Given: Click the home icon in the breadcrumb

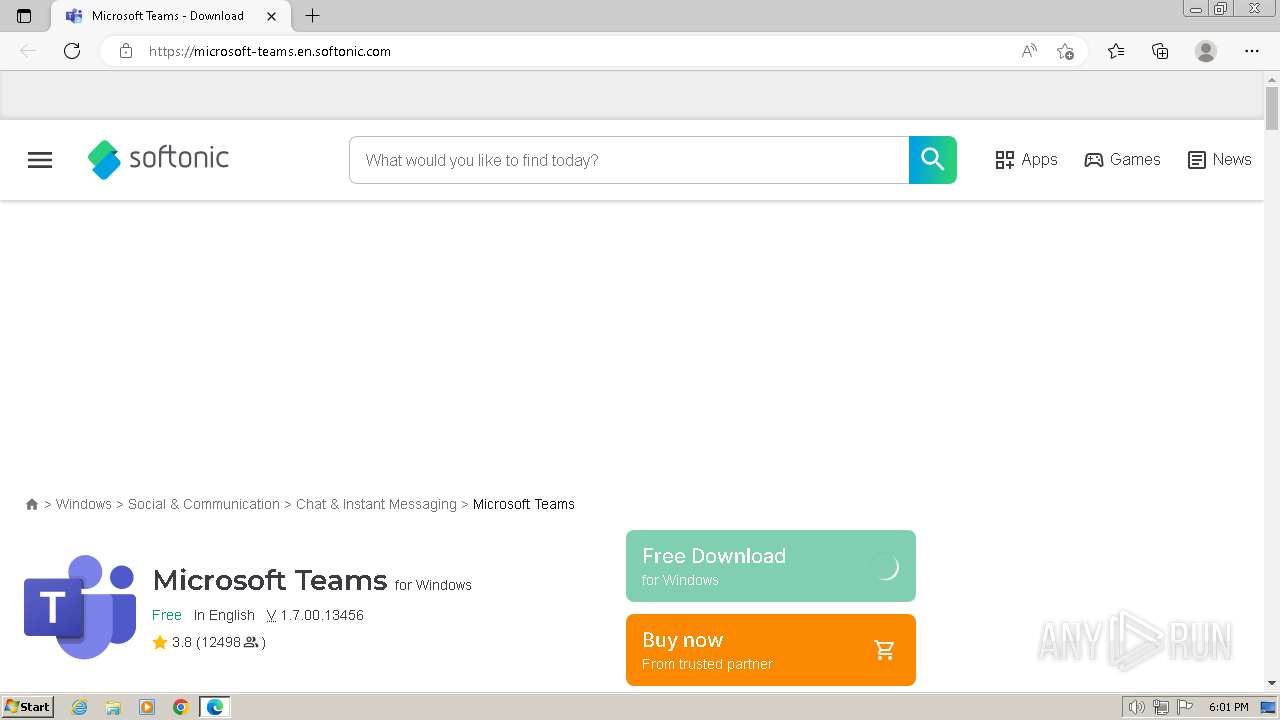Looking at the screenshot, I should (x=32, y=505).
